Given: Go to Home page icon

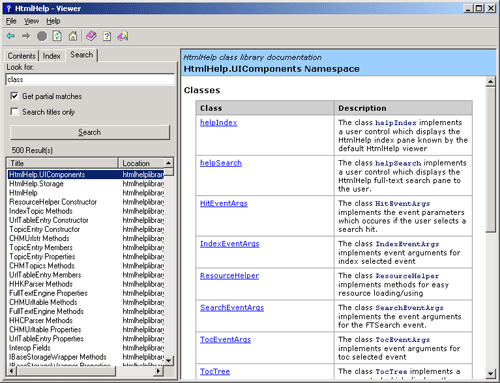Looking at the screenshot, I should point(73,36).
